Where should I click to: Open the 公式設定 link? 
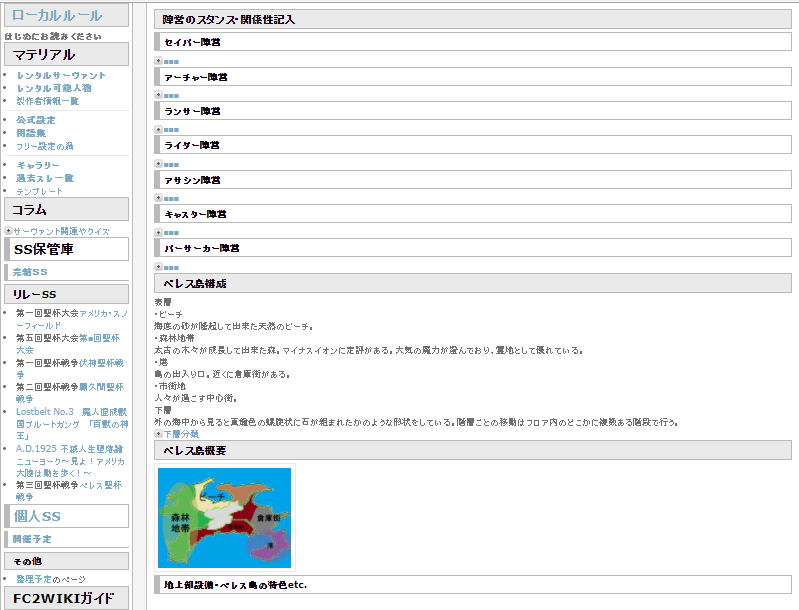pos(36,120)
